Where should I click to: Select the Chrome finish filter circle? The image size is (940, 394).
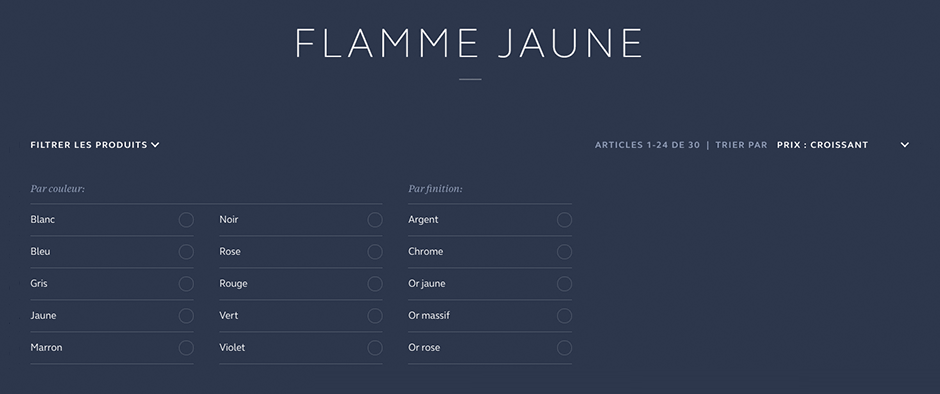[x=564, y=252]
